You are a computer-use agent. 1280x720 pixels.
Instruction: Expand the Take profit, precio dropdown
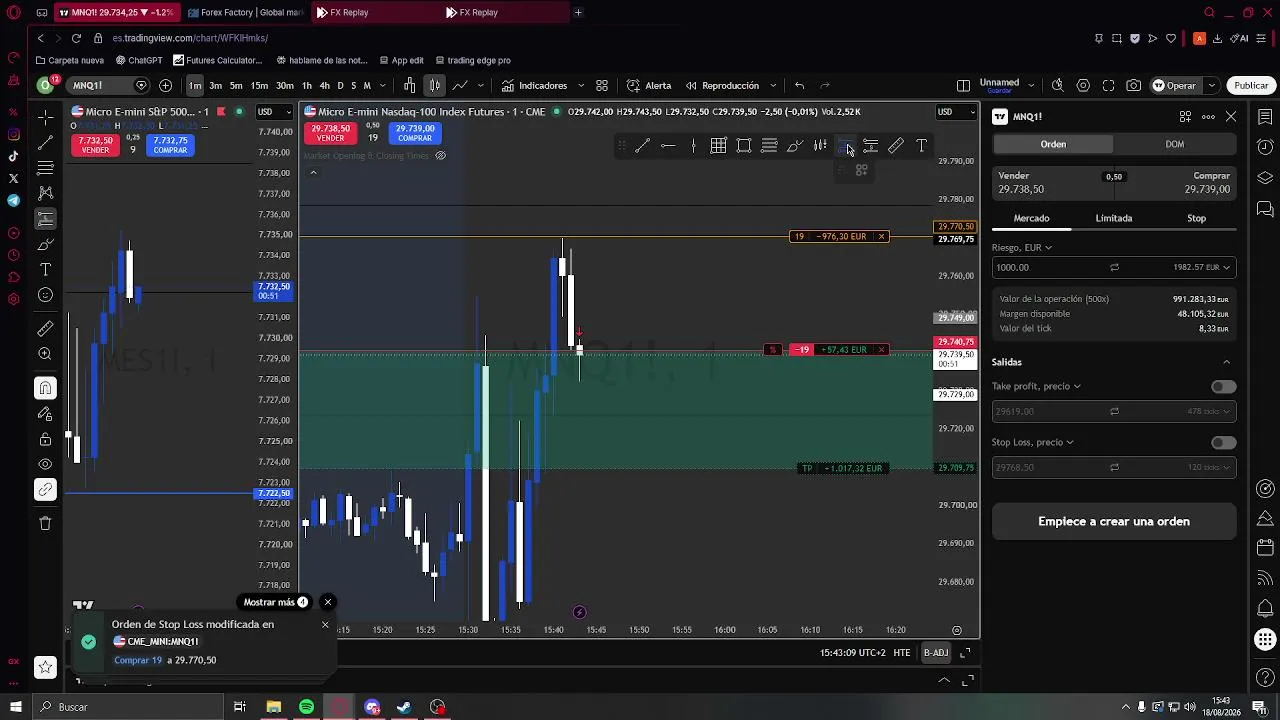[x=1036, y=386]
